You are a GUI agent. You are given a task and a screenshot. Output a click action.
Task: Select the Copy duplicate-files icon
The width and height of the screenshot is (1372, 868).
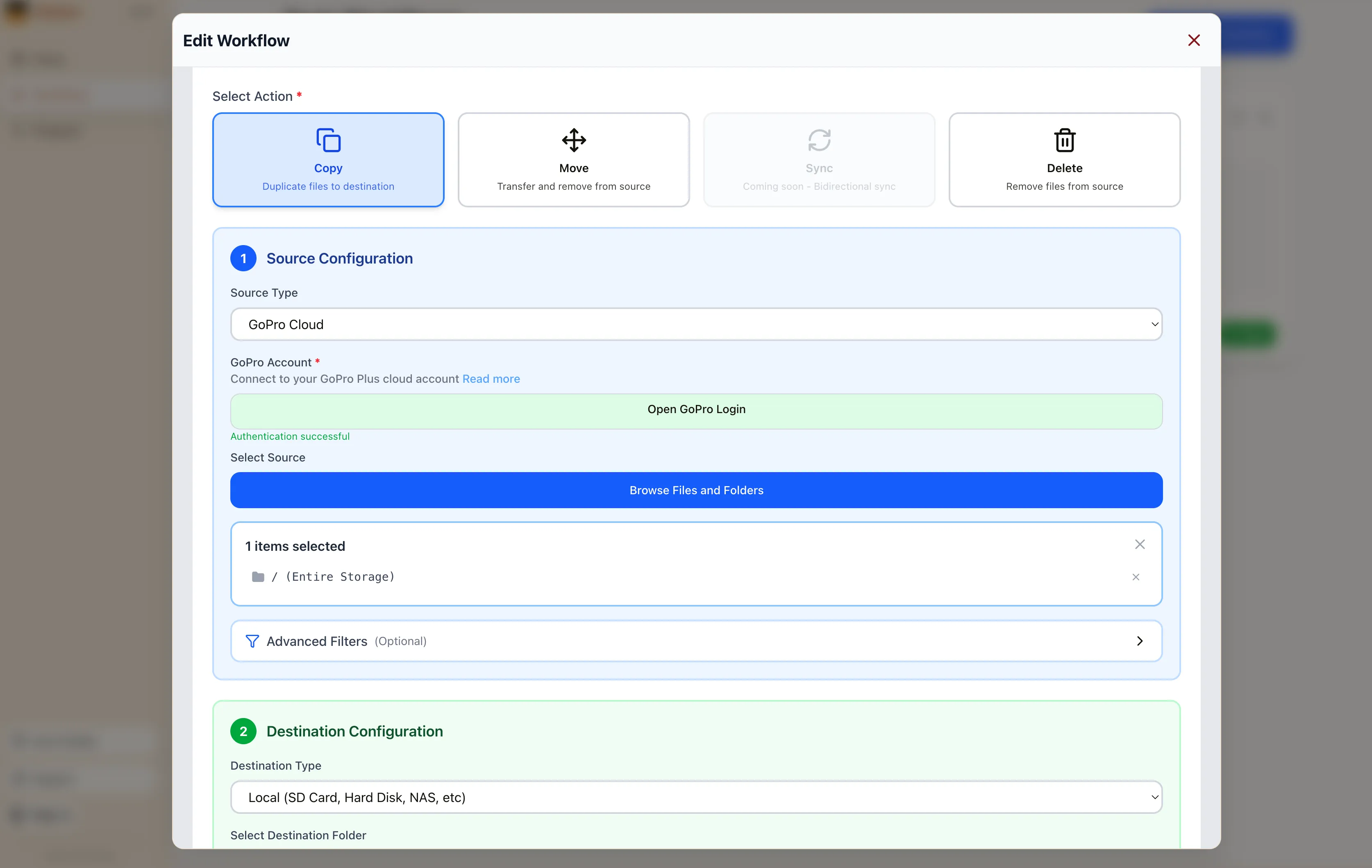[x=328, y=140]
